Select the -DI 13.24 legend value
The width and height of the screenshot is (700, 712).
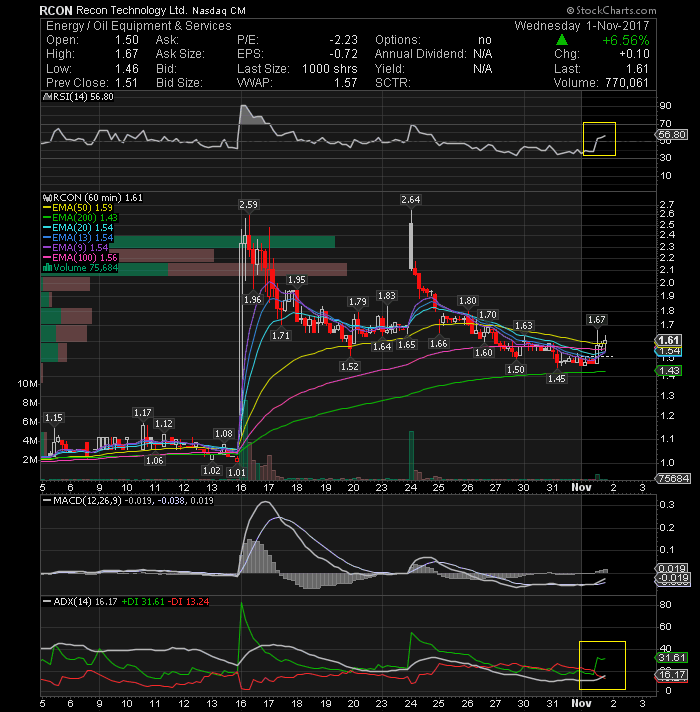pyautogui.click(x=188, y=602)
